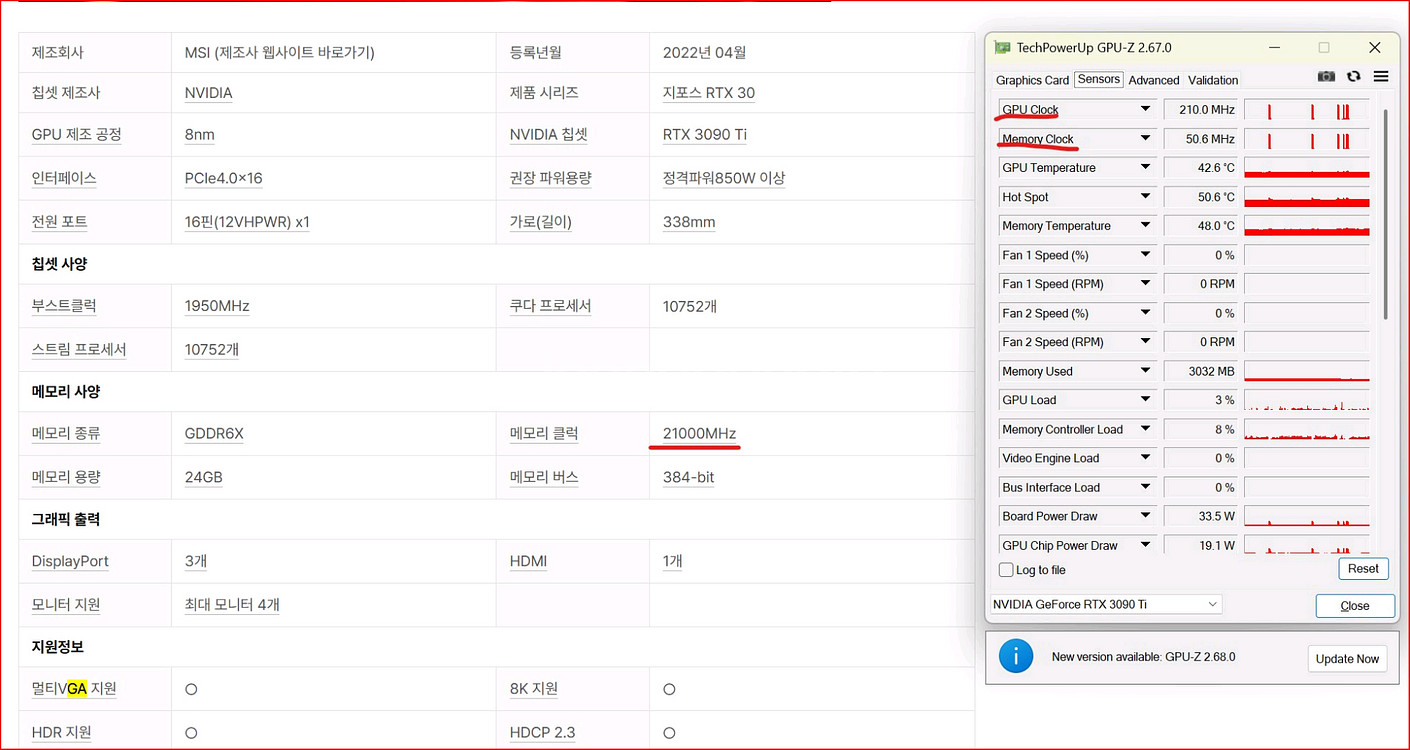Viewport: 1410px width, 750px height.
Task: Switch to the Graphics Card tab
Action: point(1032,80)
